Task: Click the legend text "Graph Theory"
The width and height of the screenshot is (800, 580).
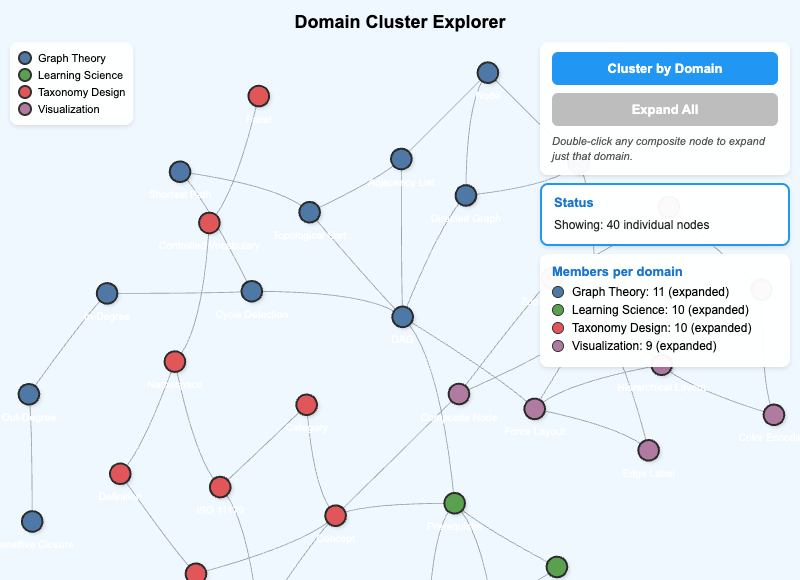Action: click(x=72, y=58)
